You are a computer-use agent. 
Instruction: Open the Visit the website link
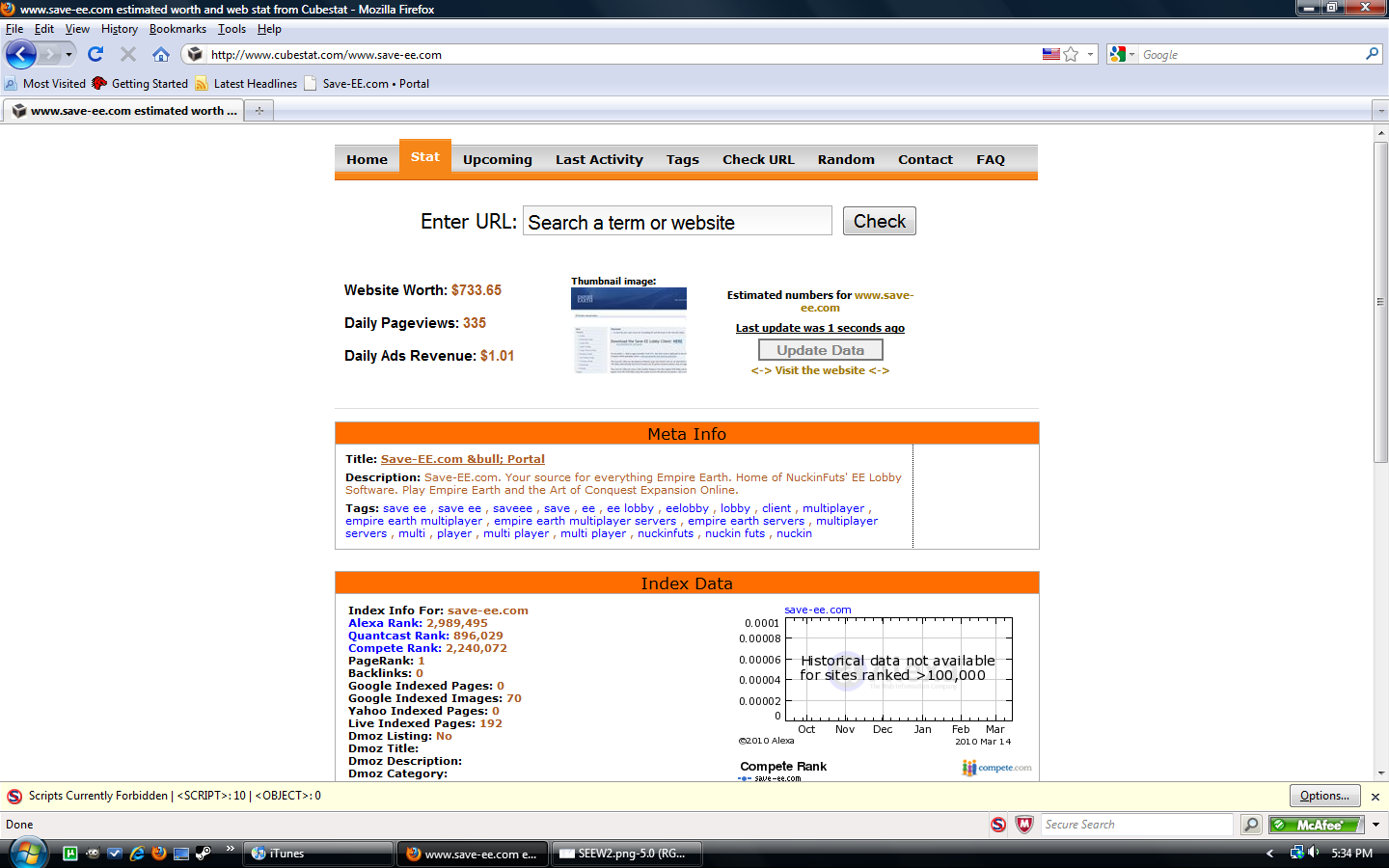click(820, 370)
